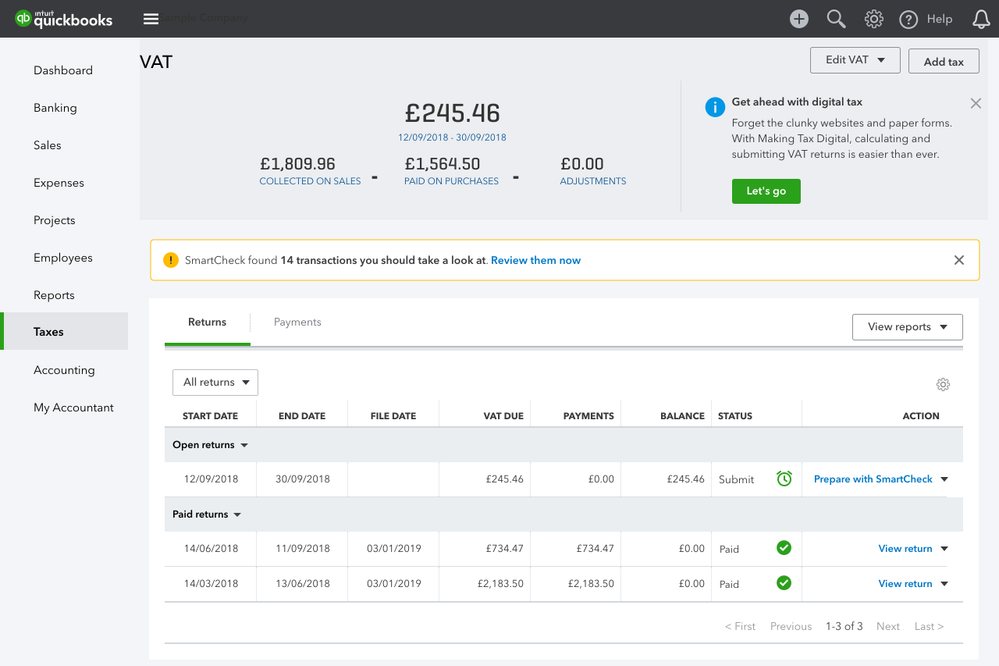Open the View reports dropdown
This screenshot has width=999, height=666.
pyautogui.click(x=907, y=327)
